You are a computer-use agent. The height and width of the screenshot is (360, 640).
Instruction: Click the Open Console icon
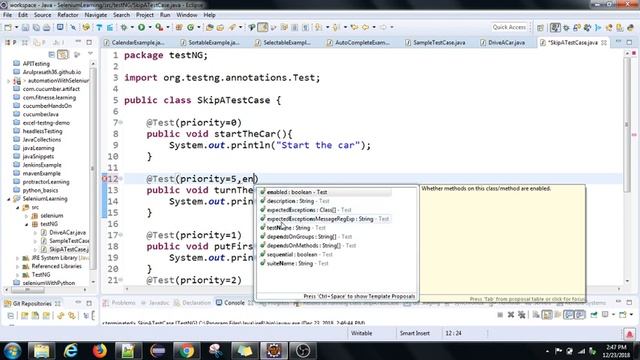click(x=623, y=315)
